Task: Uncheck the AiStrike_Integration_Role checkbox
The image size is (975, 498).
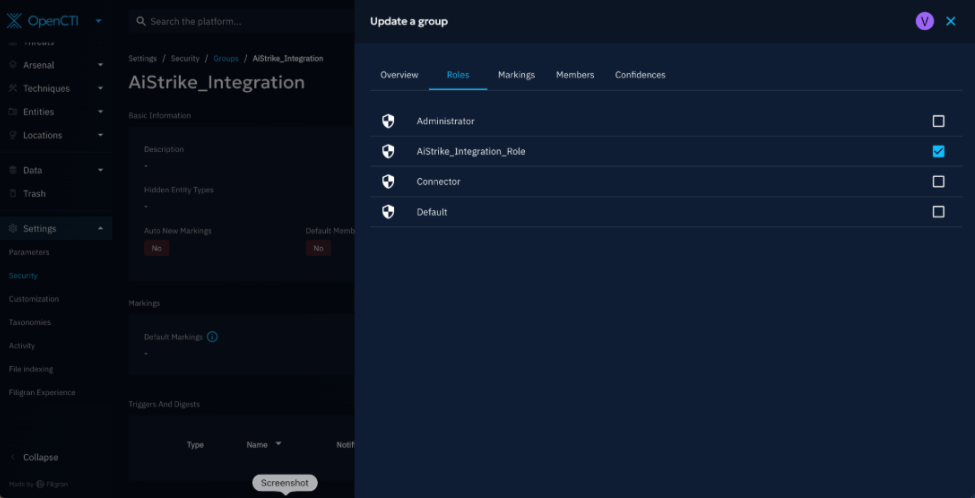Action: point(938,151)
